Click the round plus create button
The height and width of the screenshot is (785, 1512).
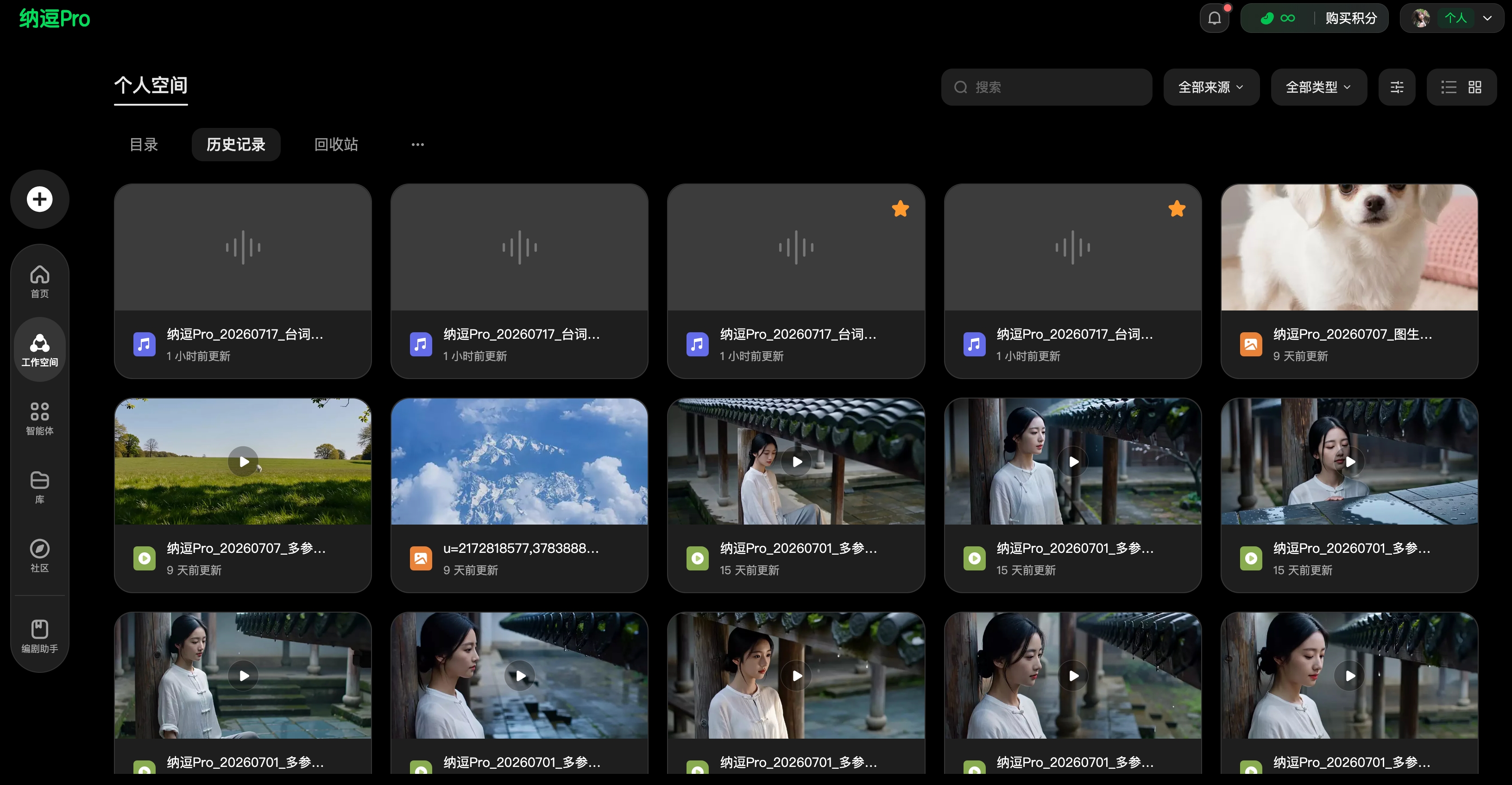39,199
